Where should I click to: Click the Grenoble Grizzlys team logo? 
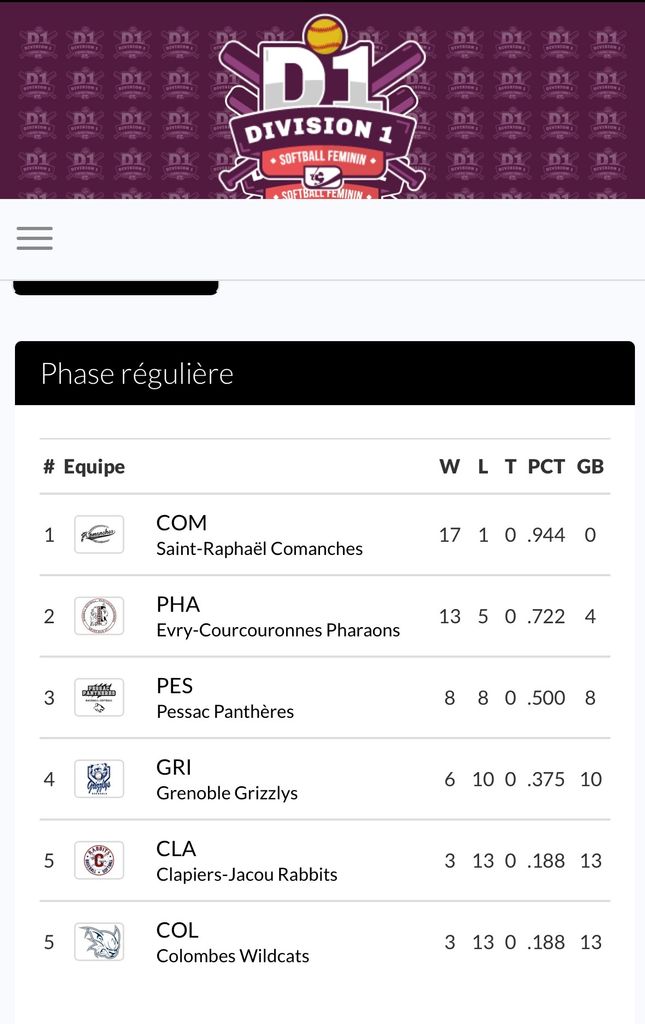click(x=99, y=779)
